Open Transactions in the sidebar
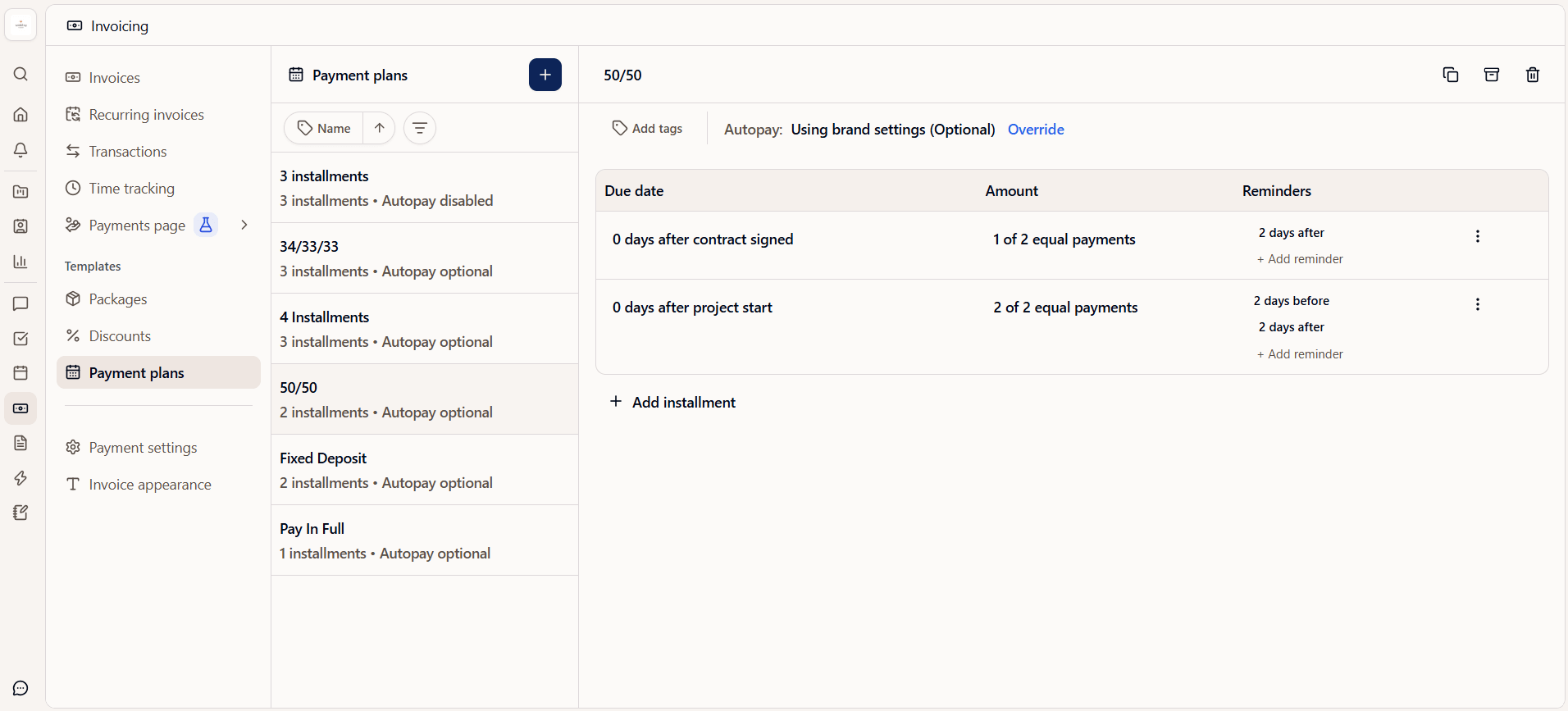1568x711 pixels. pyautogui.click(x=158, y=152)
